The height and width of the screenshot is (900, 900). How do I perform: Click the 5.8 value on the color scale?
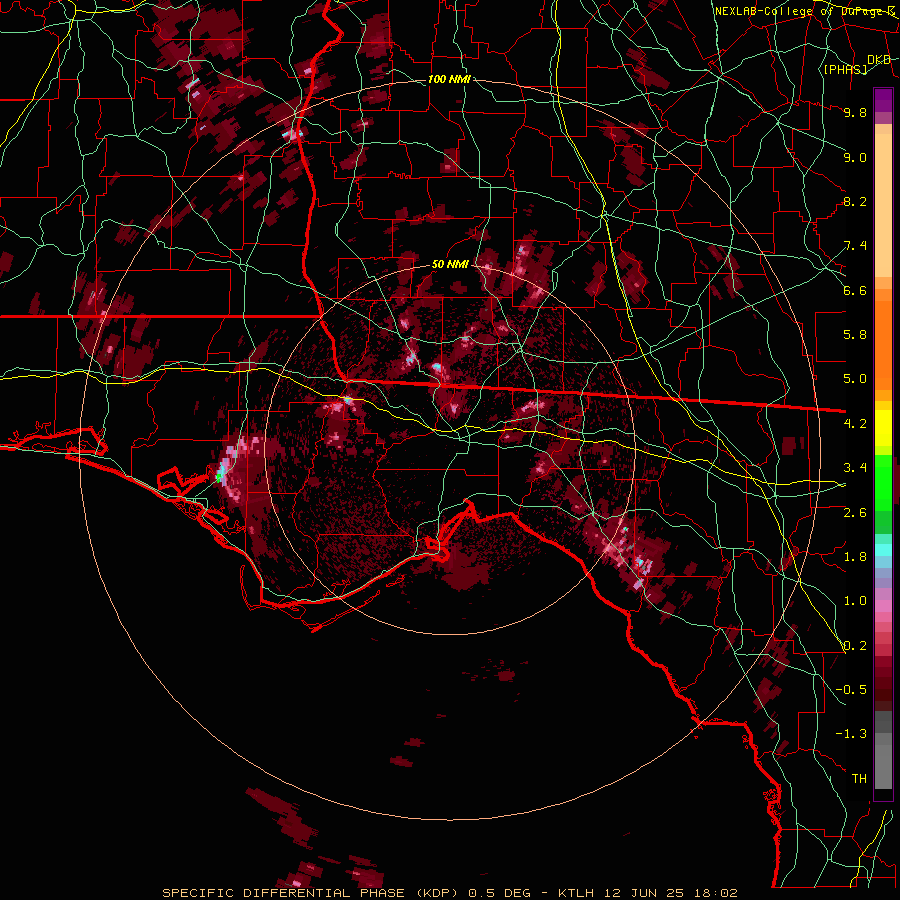(855, 335)
